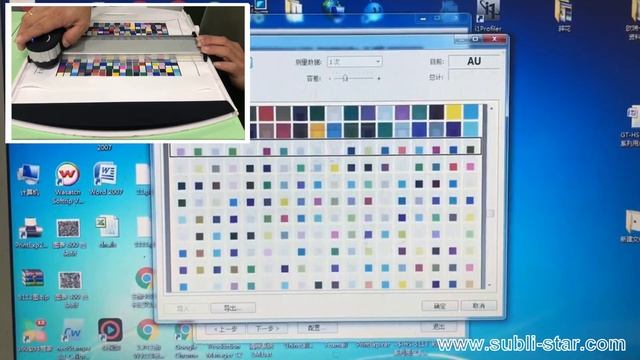640x360 pixels.
Task: Click the tolerance slider handle
Action: tap(345, 78)
